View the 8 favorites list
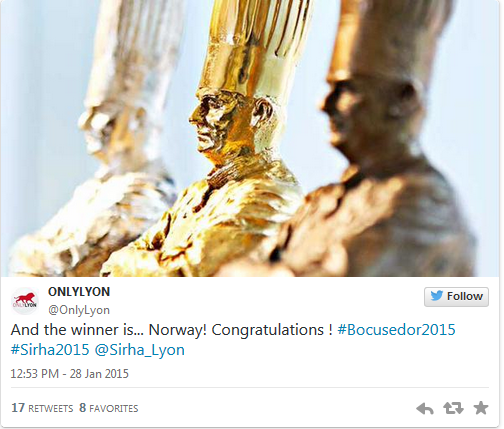Viewport: 504px width, 429px height. click(109, 408)
